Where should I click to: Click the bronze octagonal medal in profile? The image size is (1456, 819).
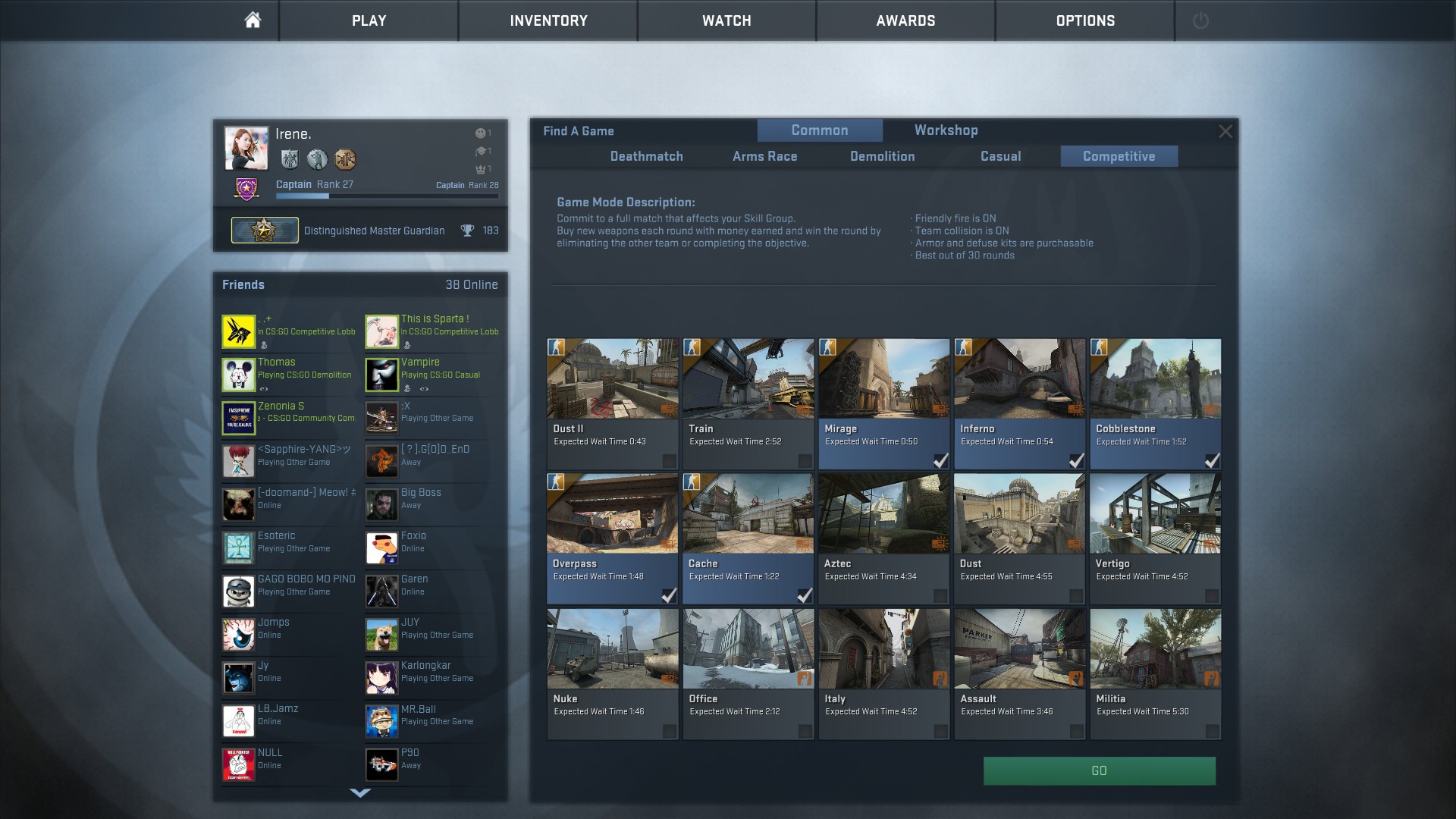click(345, 159)
